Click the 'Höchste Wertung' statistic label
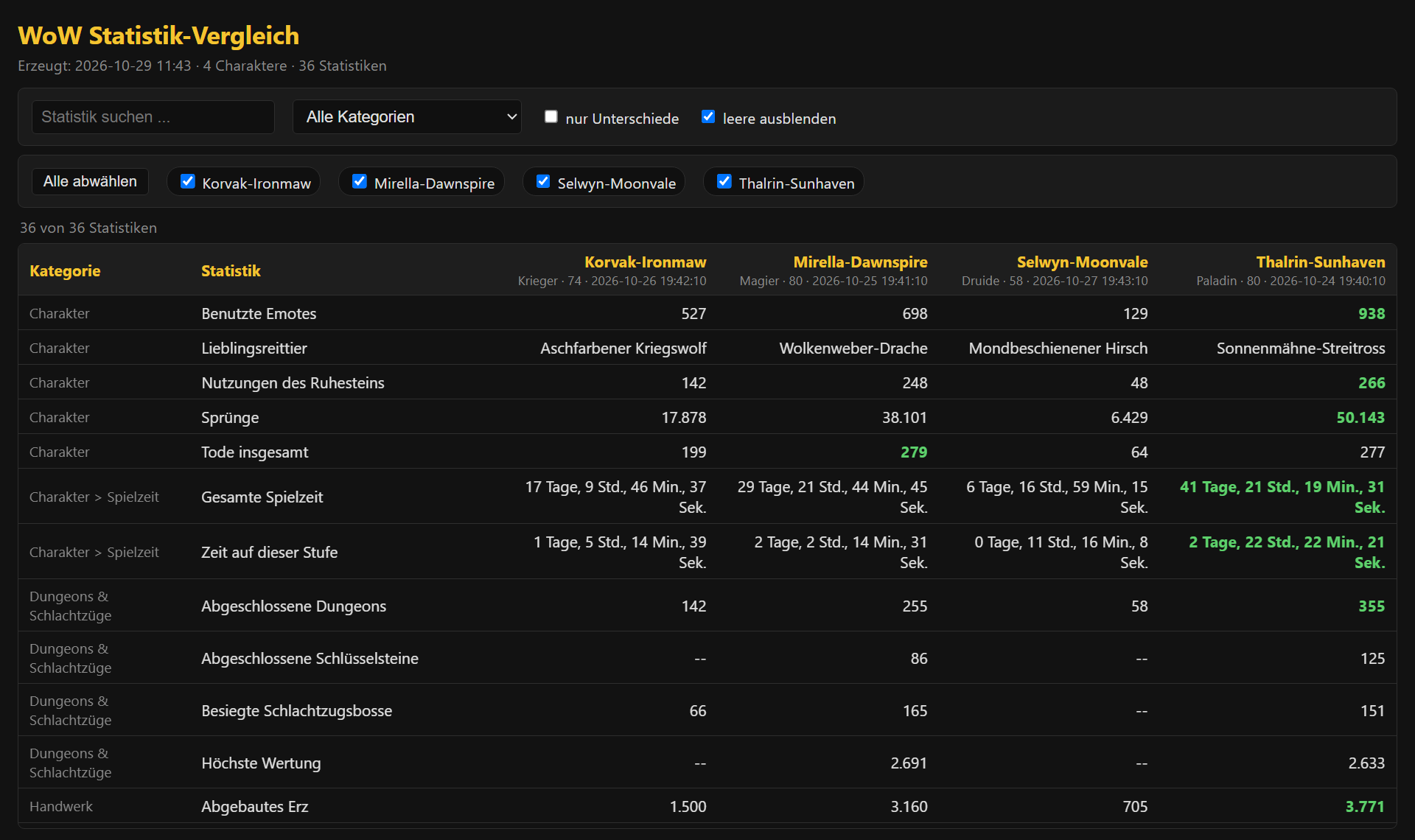 pos(261,763)
